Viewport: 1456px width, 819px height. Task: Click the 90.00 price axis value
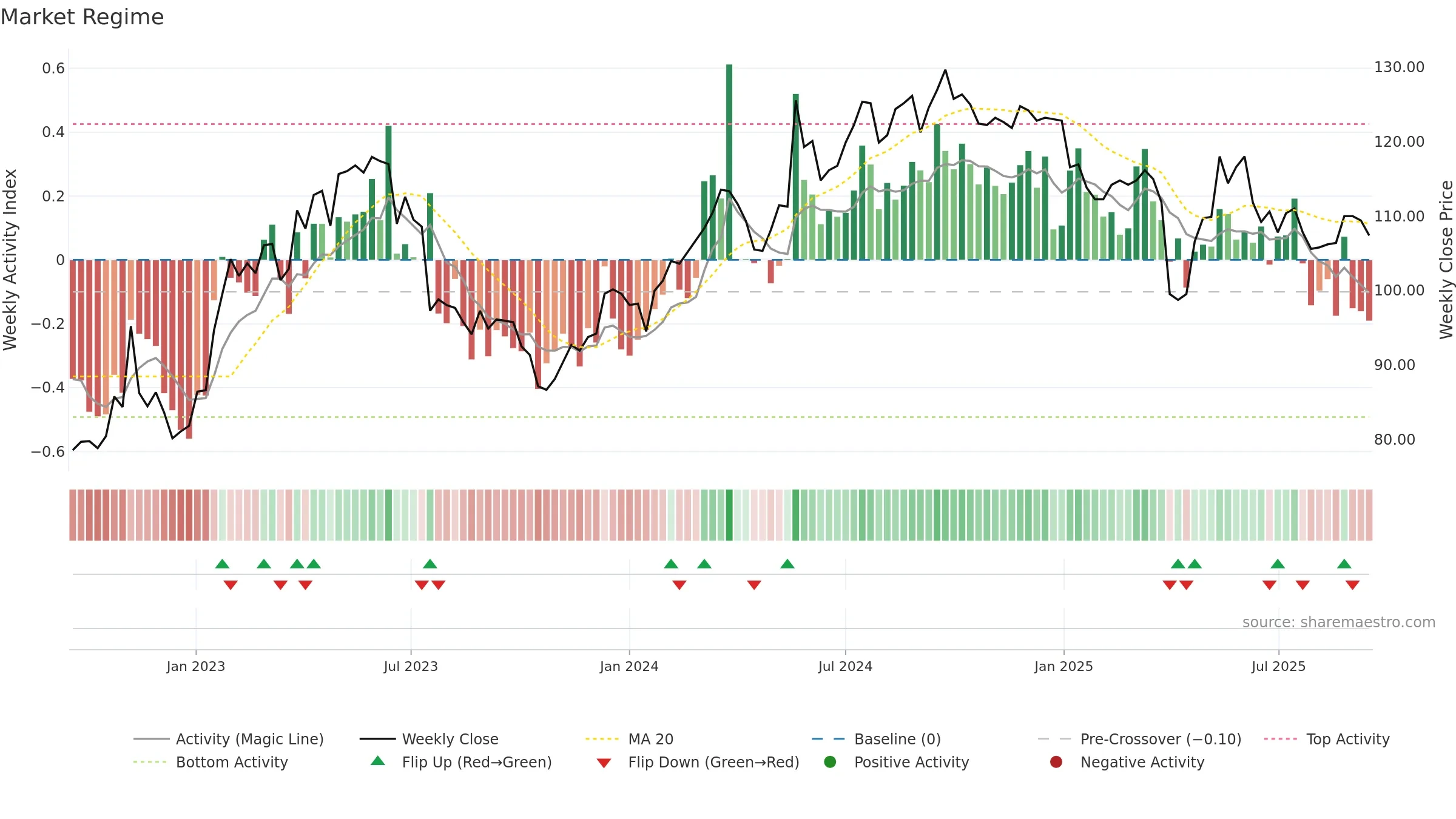(1395, 365)
